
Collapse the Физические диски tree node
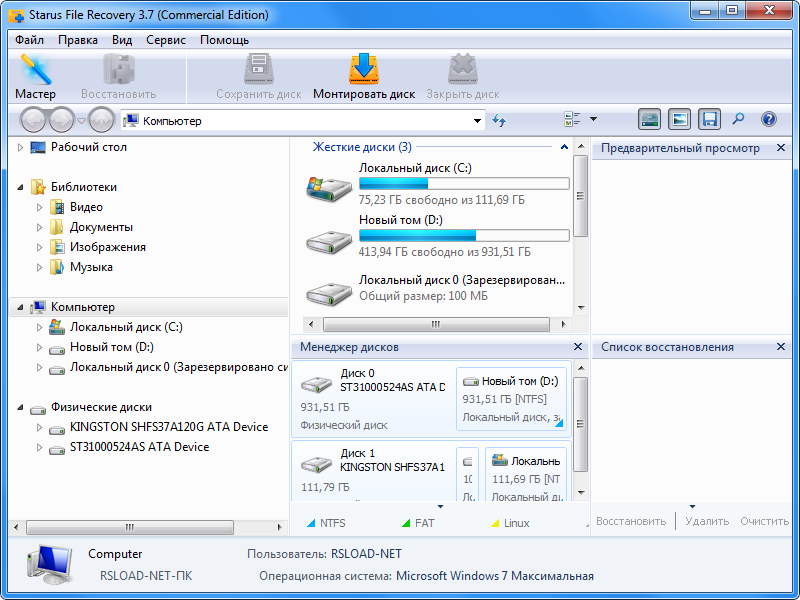click(x=20, y=407)
